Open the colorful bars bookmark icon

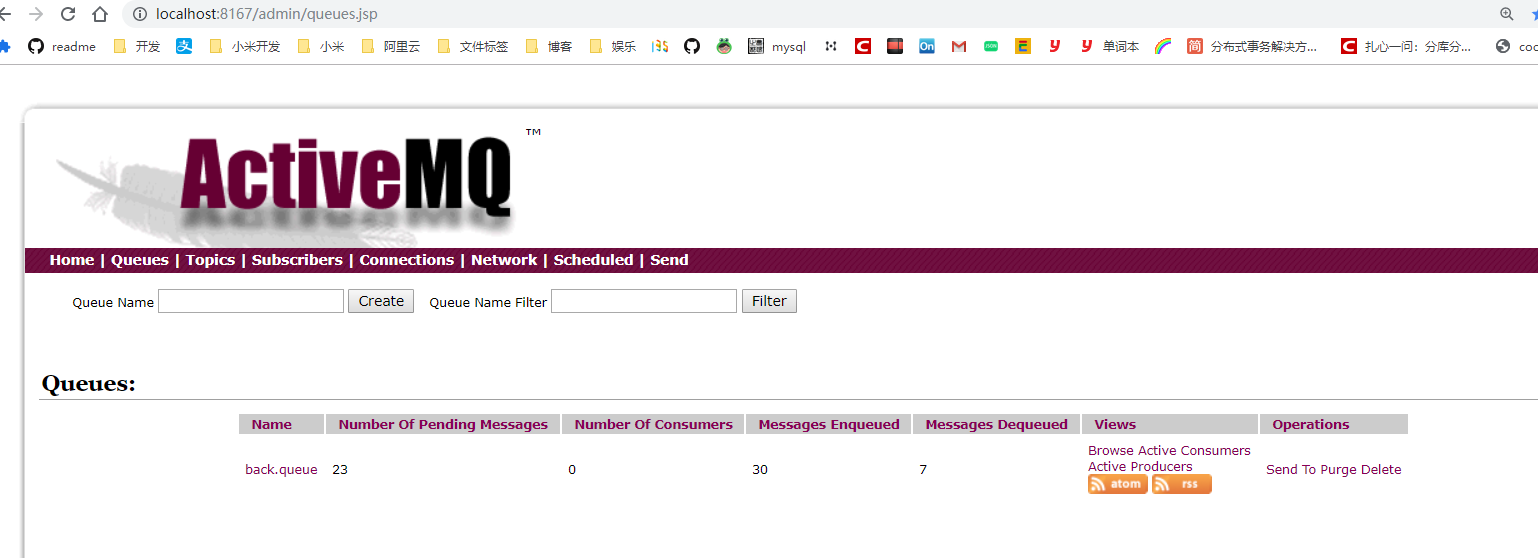pyautogui.click(x=660, y=46)
